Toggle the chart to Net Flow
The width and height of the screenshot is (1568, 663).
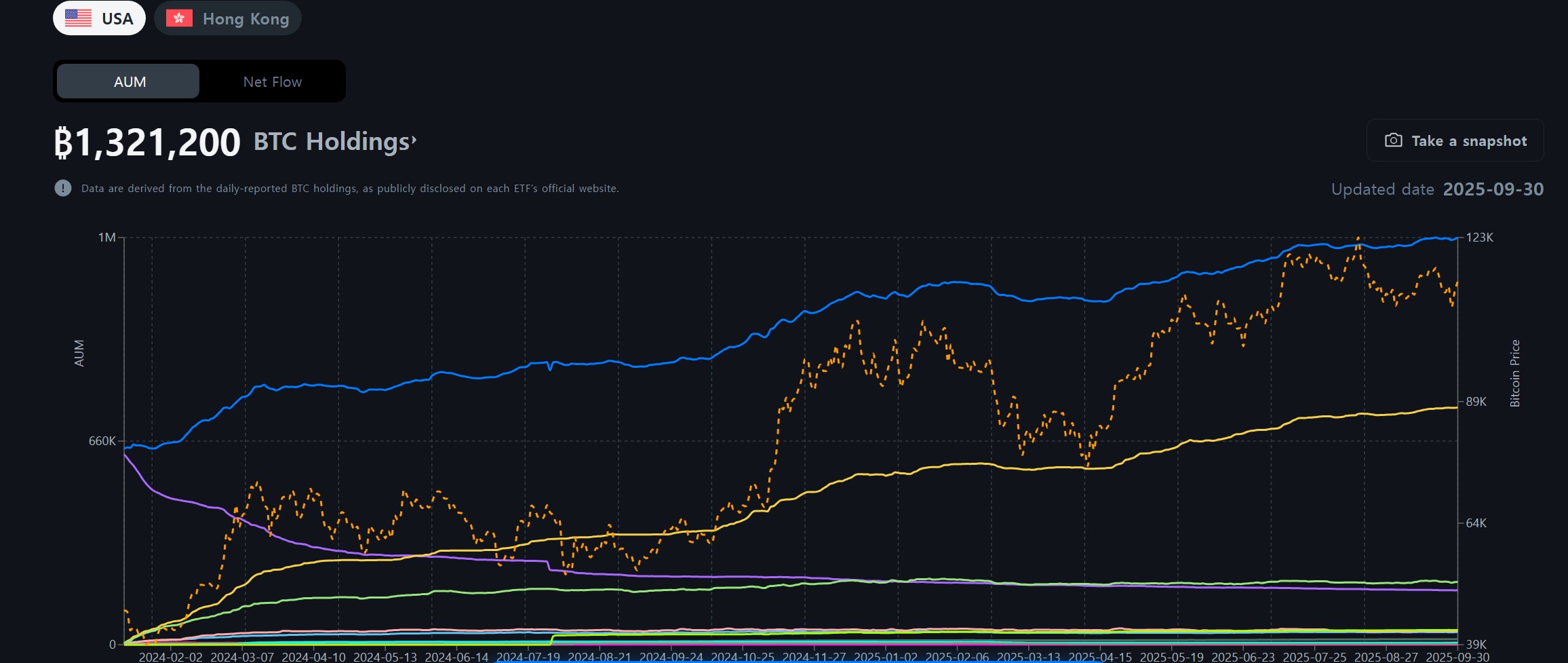[272, 82]
